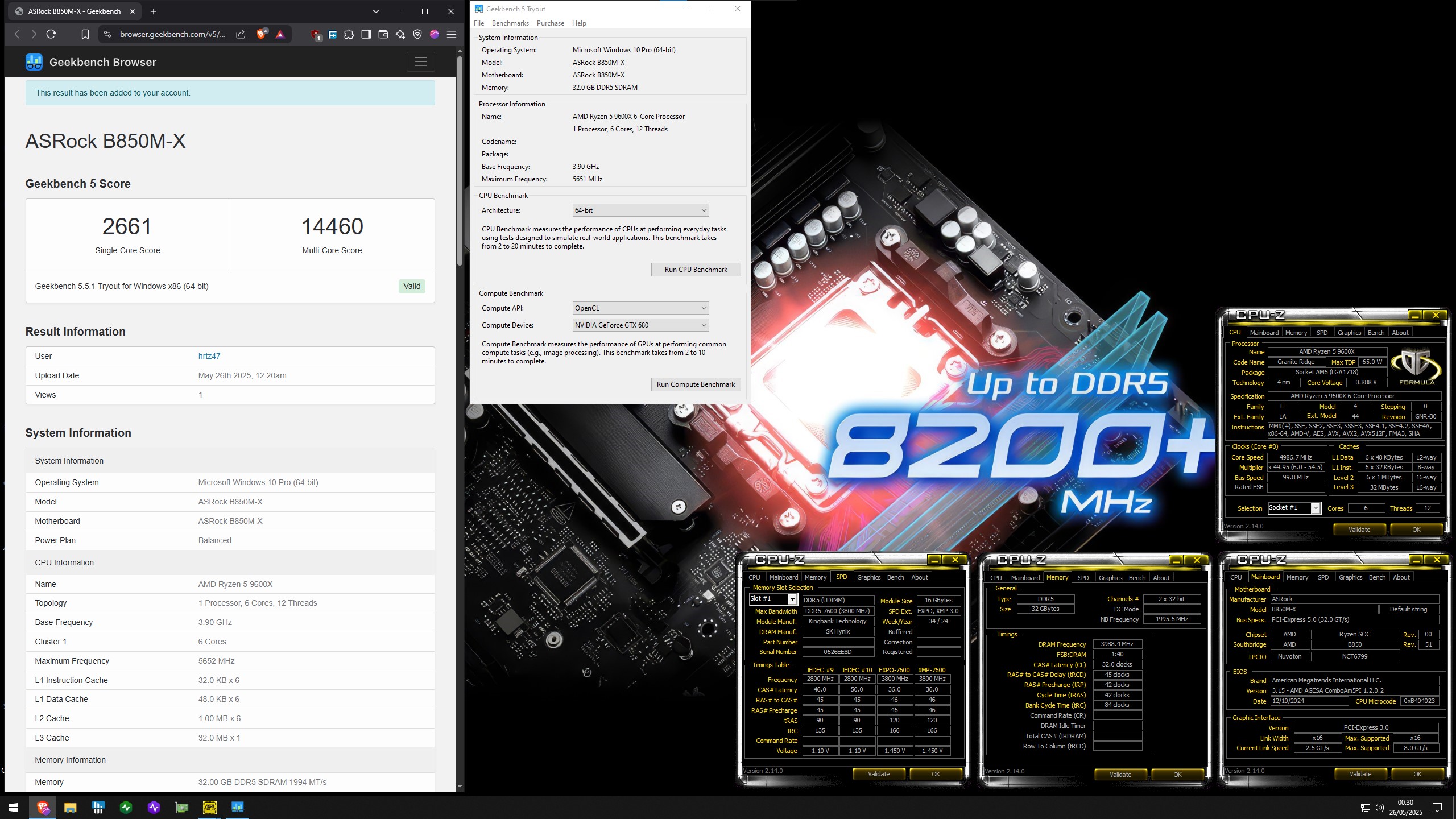The image size is (1456, 819).
Task: Click Run Compute Benchmark
Action: 696,384
